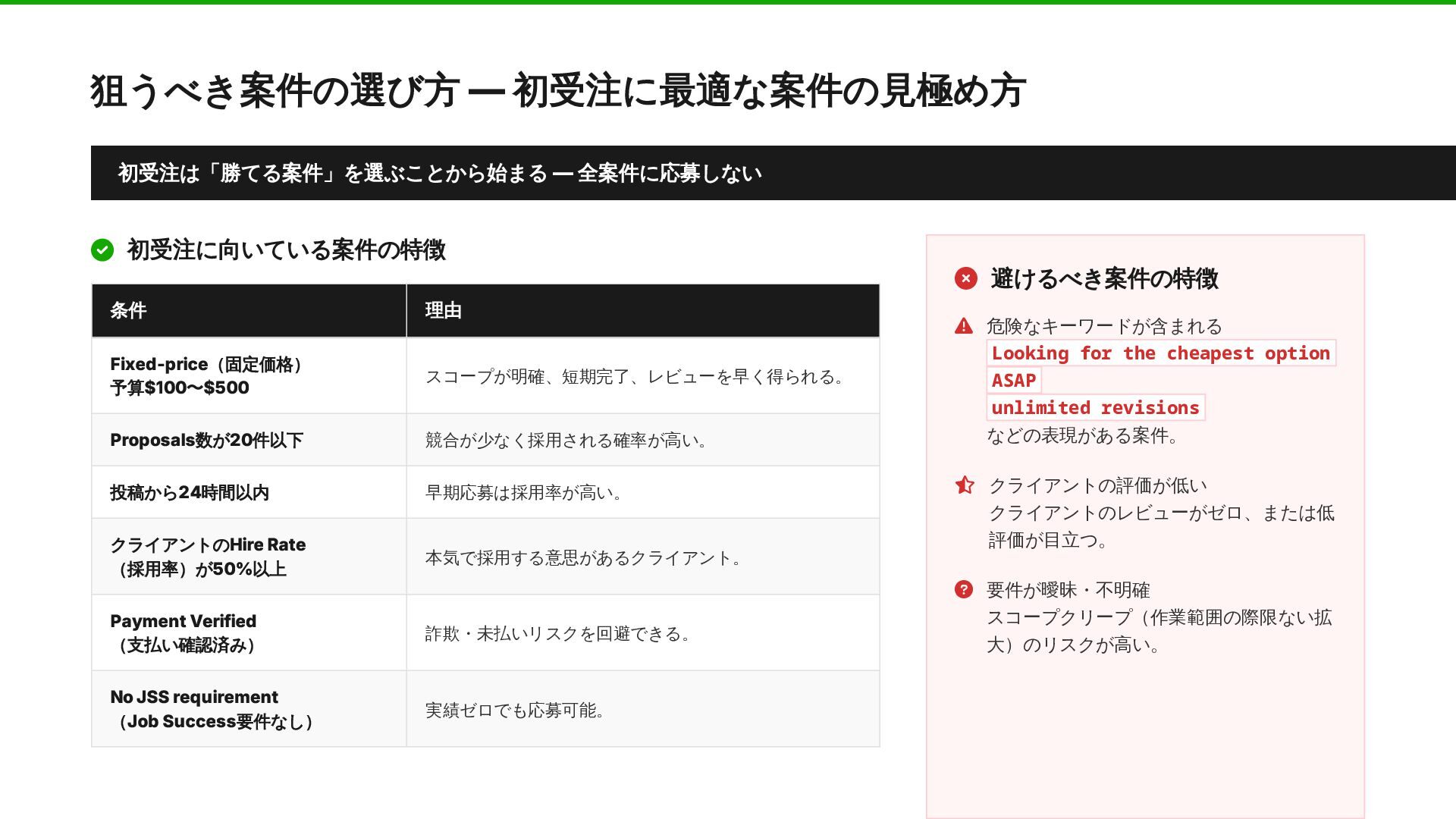Click the black banner starting 初受注は
The height and width of the screenshot is (819, 1456).
click(440, 173)
